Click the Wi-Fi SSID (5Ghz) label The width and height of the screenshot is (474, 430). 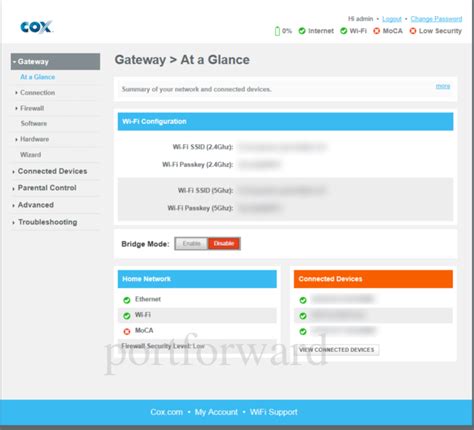coord(205,190)
